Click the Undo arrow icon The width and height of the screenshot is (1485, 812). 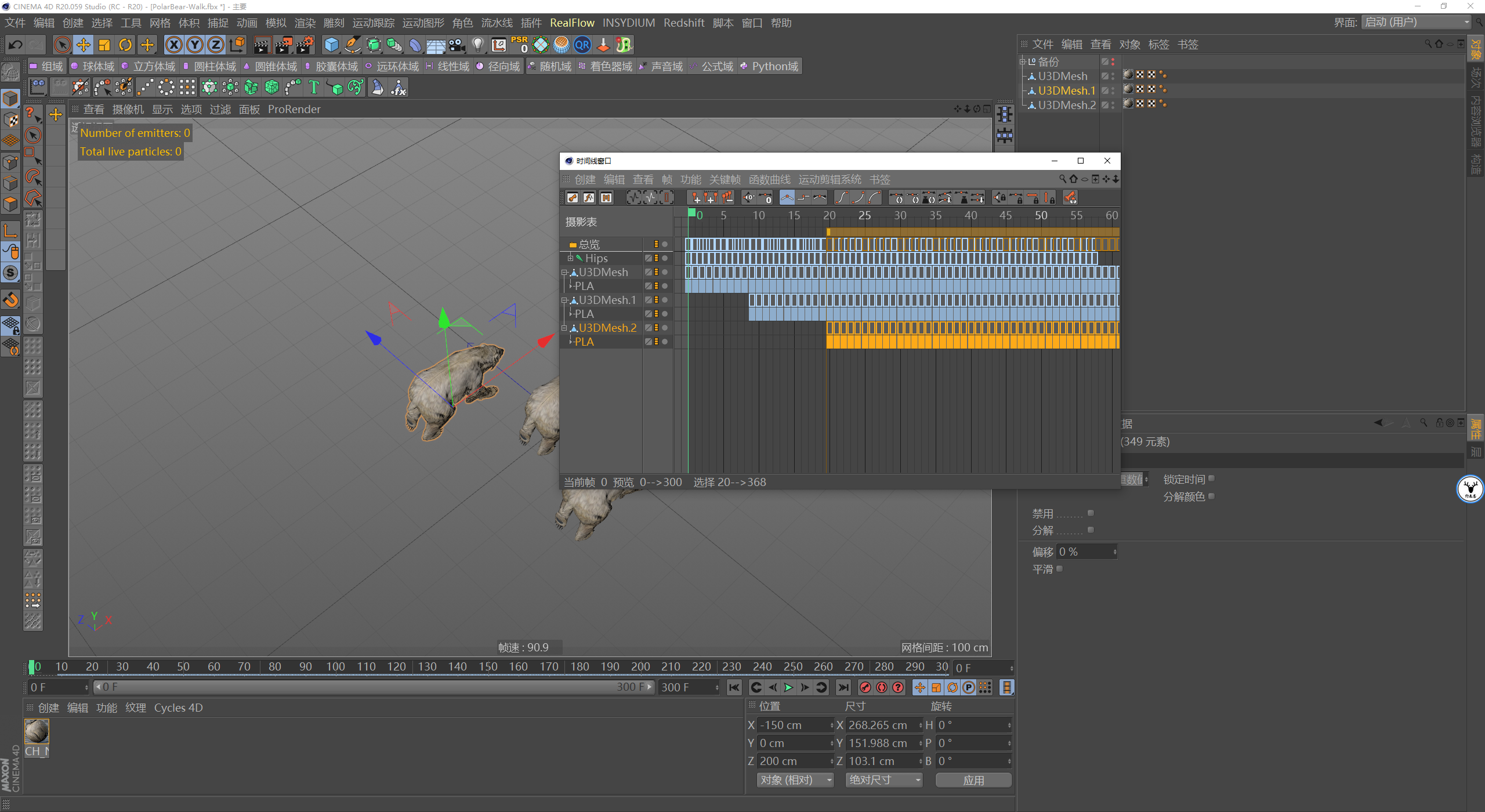[x=16, y=45]
